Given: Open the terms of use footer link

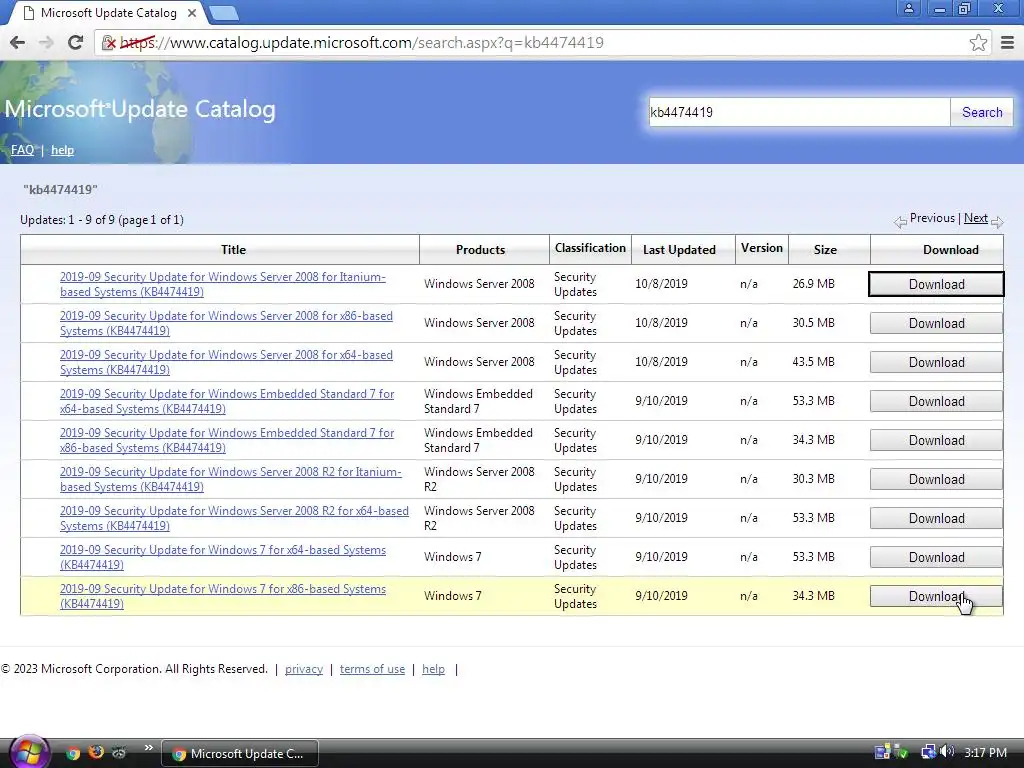Looking at the screenshot, I should click(372, 669).
